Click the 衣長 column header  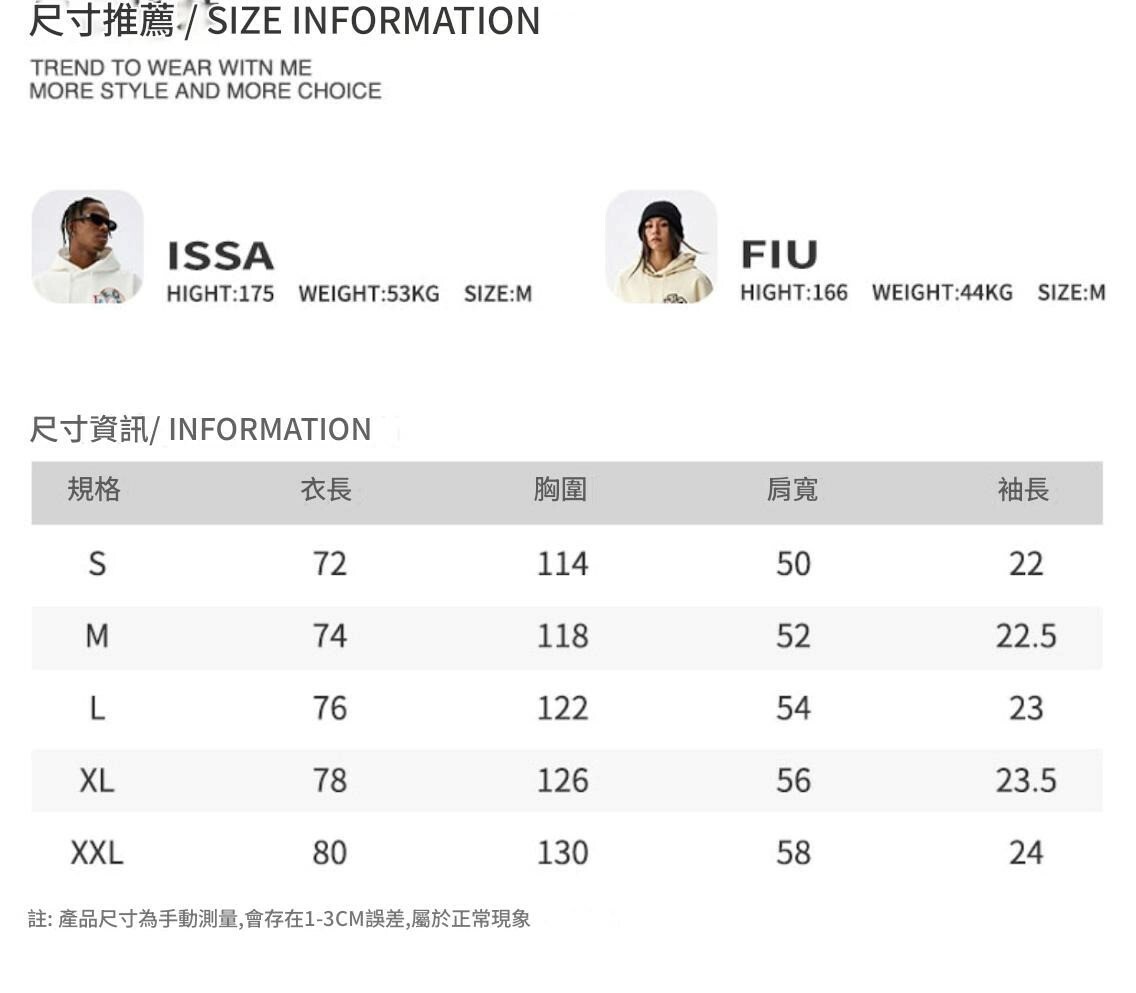tap(327, 490)
